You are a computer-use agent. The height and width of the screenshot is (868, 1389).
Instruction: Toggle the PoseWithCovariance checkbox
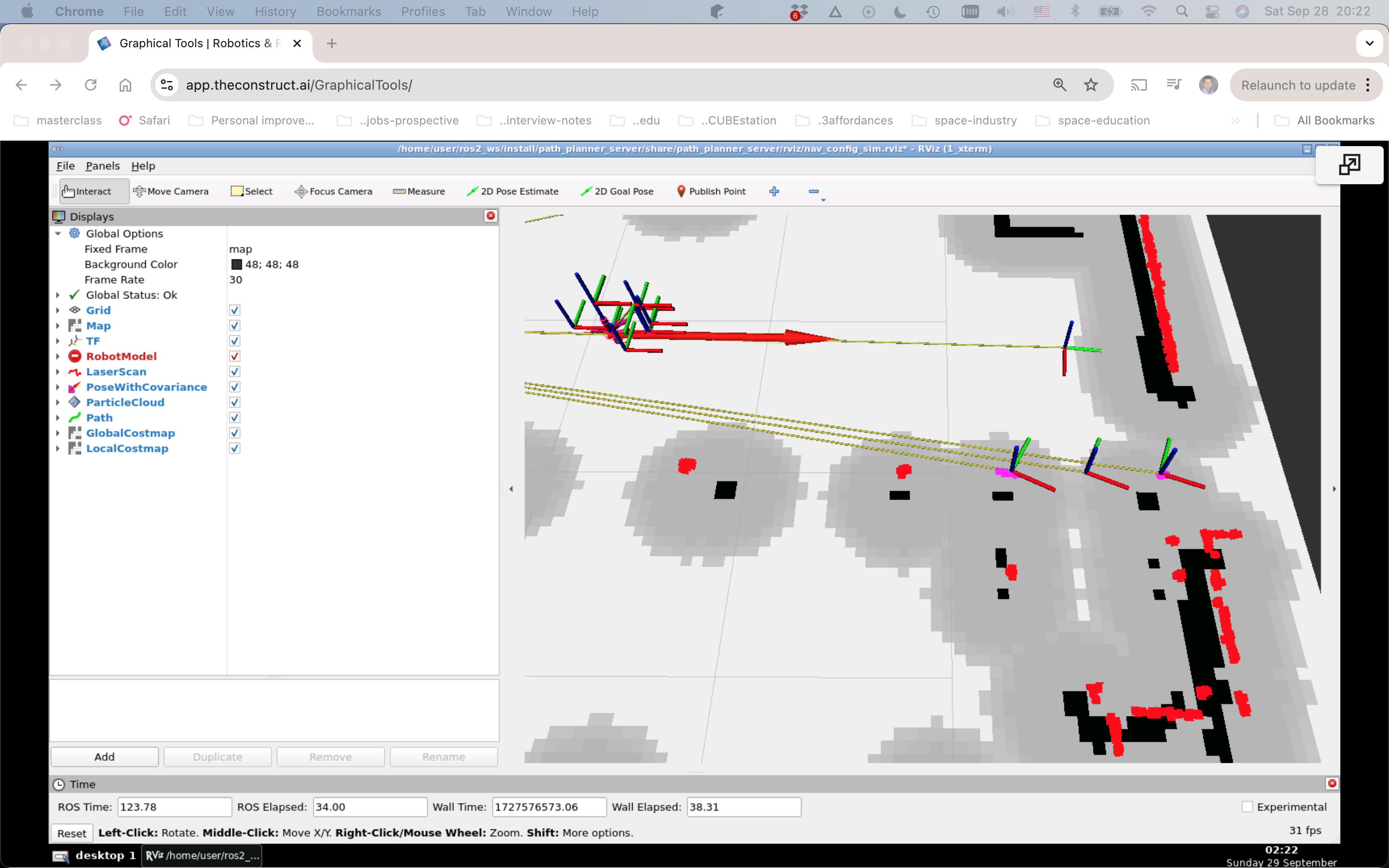[235, 388]
